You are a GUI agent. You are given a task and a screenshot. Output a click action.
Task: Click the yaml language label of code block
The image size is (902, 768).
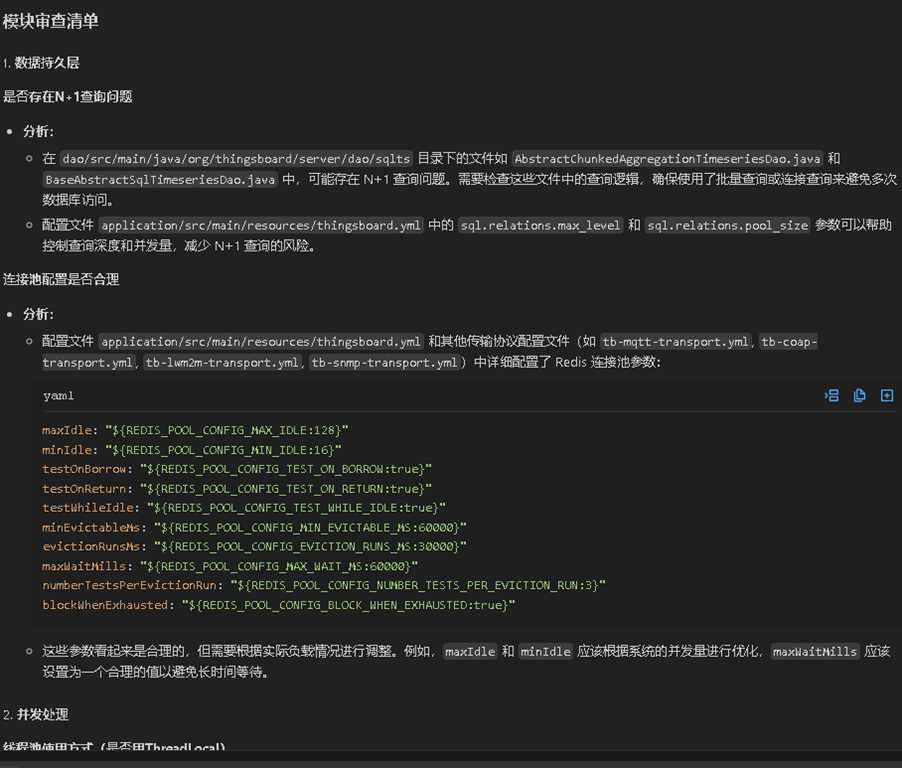58,396
